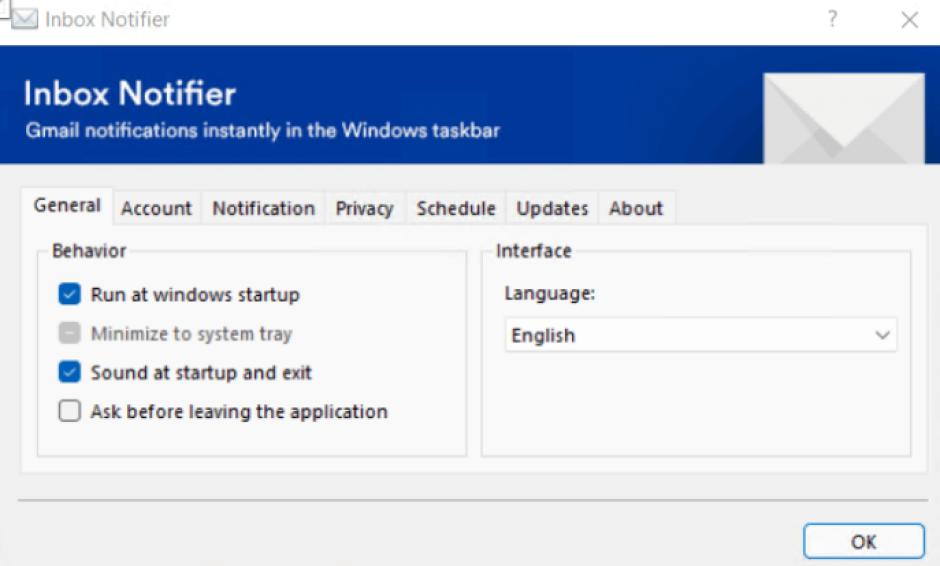The width and height of the screenshot is (940, 566).
Task: Disable Run at windows startup
Action: (x=69, y=295)
